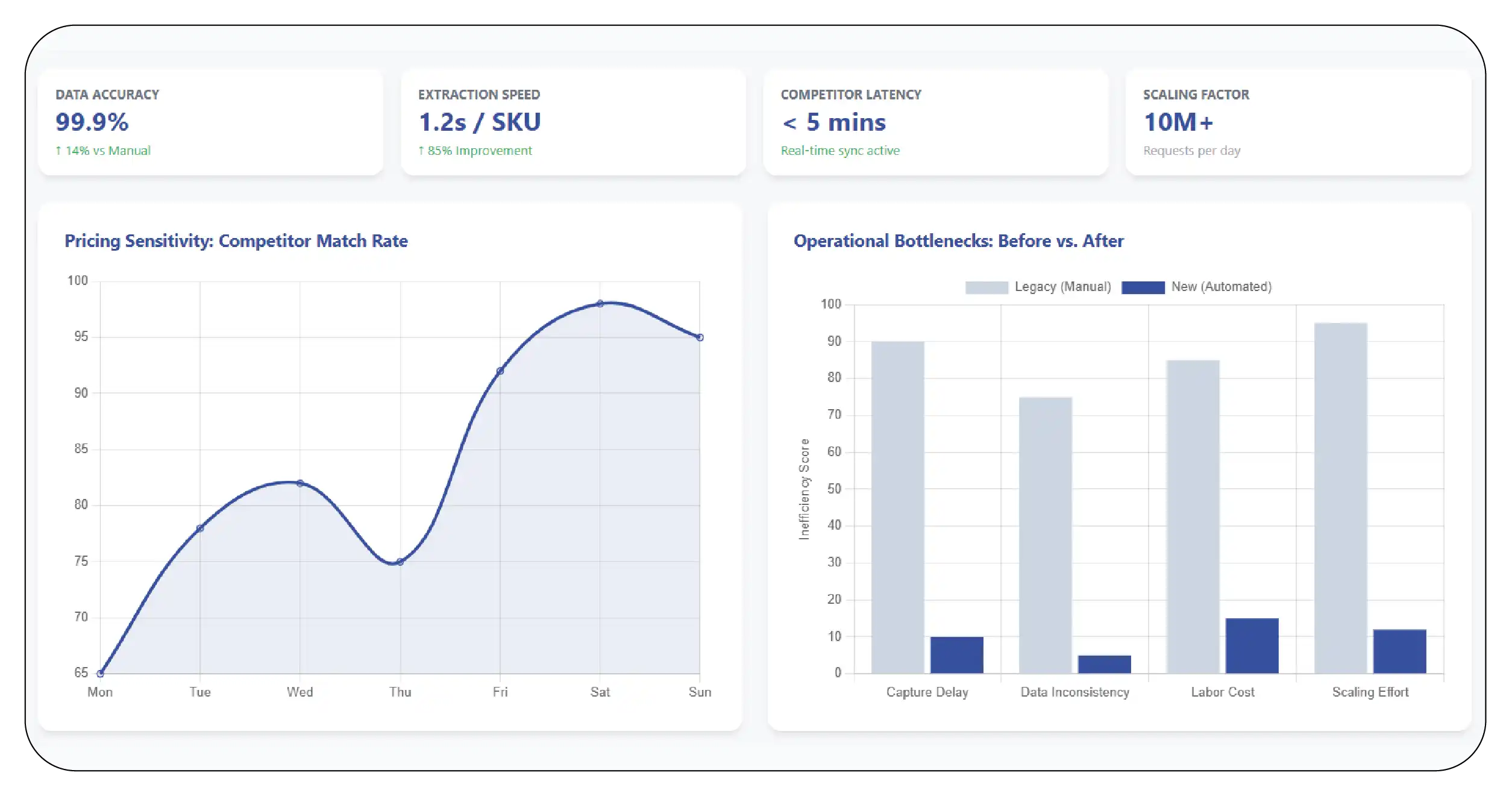Select the Capture Delay legacy bar
Image resolution: width=1512 pixels, height=796 pixels.
897,507
